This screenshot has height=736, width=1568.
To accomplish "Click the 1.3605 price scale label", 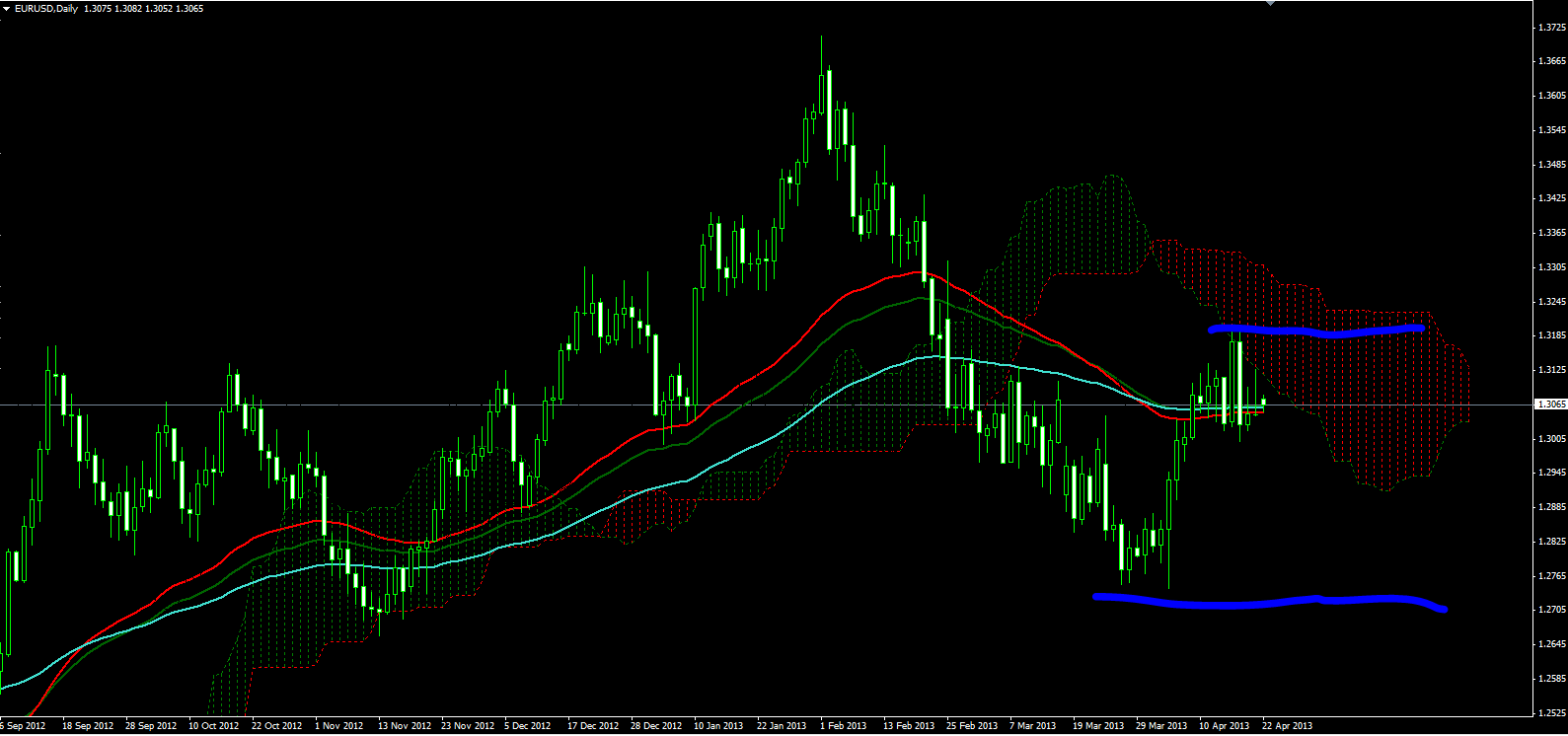I will click(1552, 96).
